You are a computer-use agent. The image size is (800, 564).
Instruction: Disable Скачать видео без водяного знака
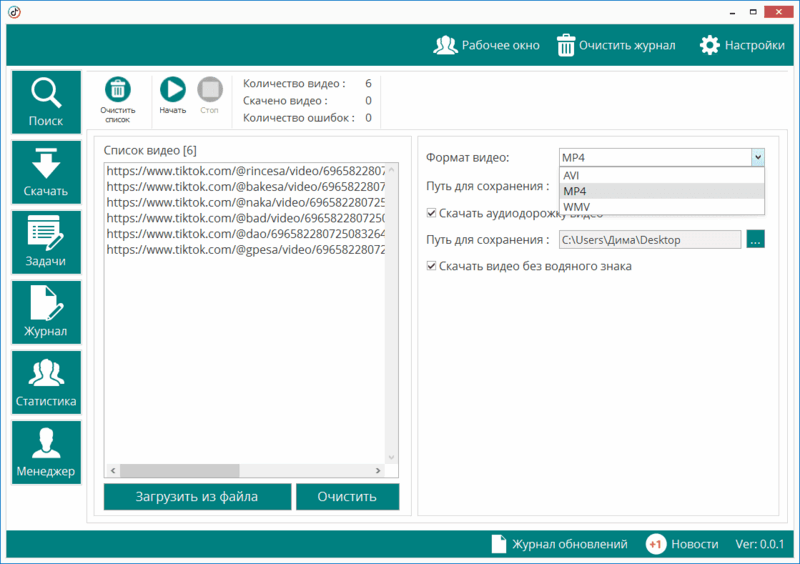[x=432, y=266]
